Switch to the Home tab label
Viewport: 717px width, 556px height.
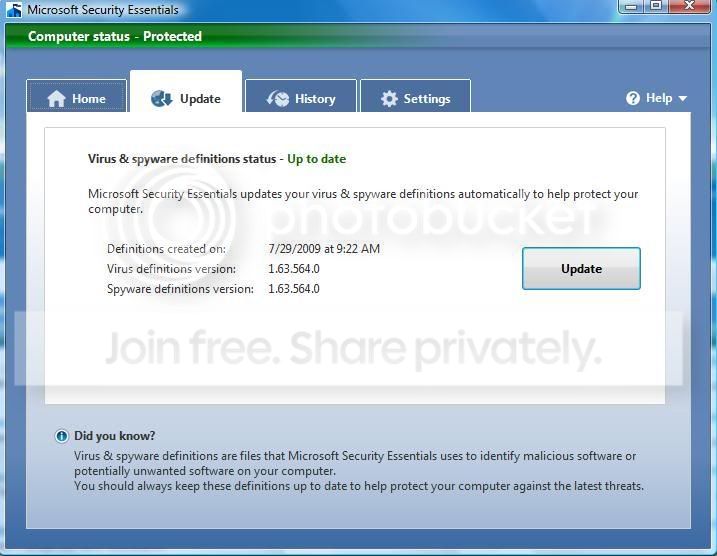[89, 99]
